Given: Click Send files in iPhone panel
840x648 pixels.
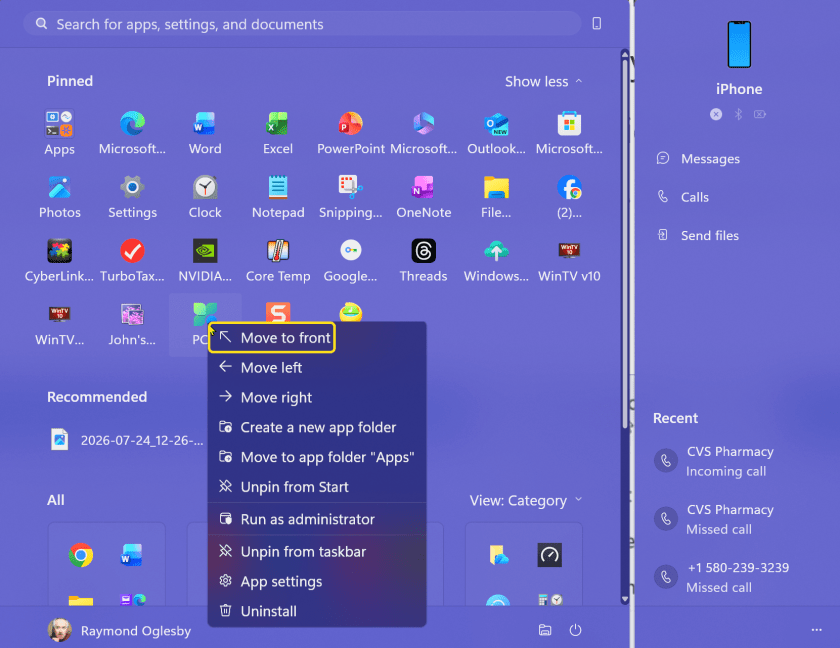Looking at the screenshot, I should click(x=698, y=235).
